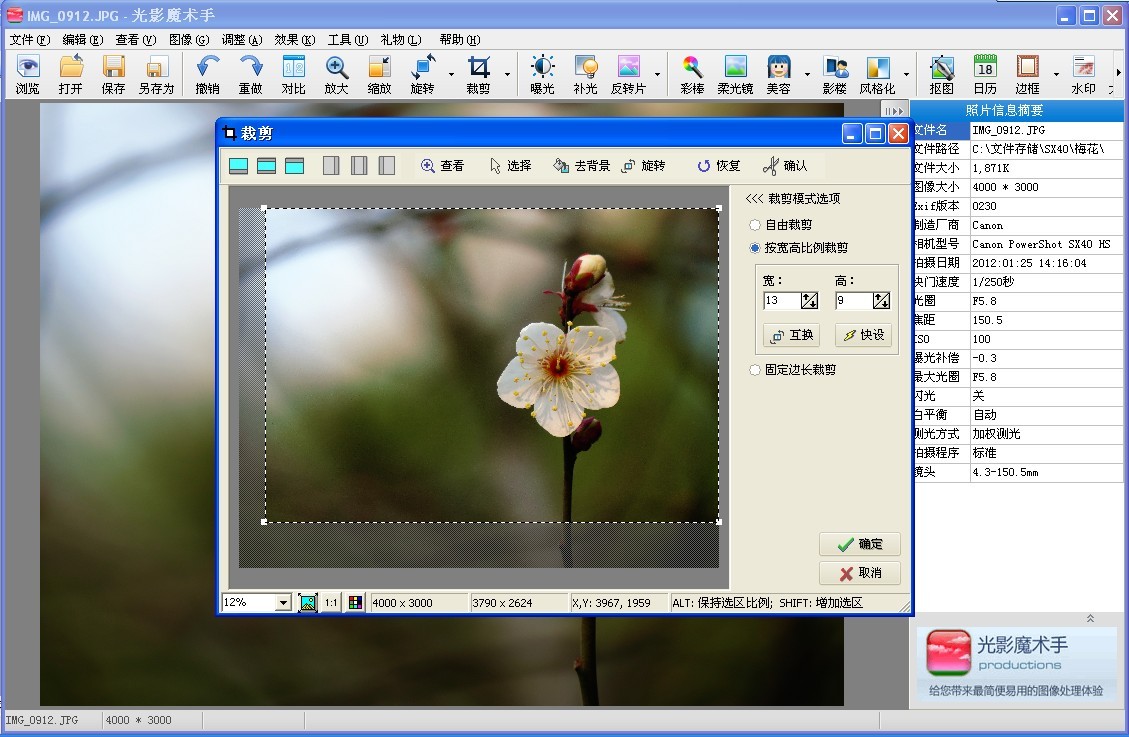Click the 去背景 remove background tool

581,166
